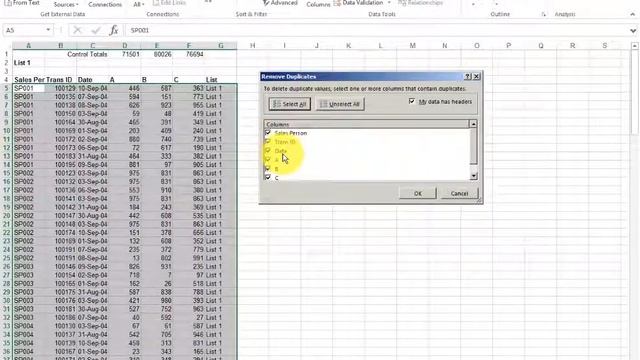Viewport: 640px width, 360px height.
Task: Open the Name Box dropdown
Action: pos(48,30)
